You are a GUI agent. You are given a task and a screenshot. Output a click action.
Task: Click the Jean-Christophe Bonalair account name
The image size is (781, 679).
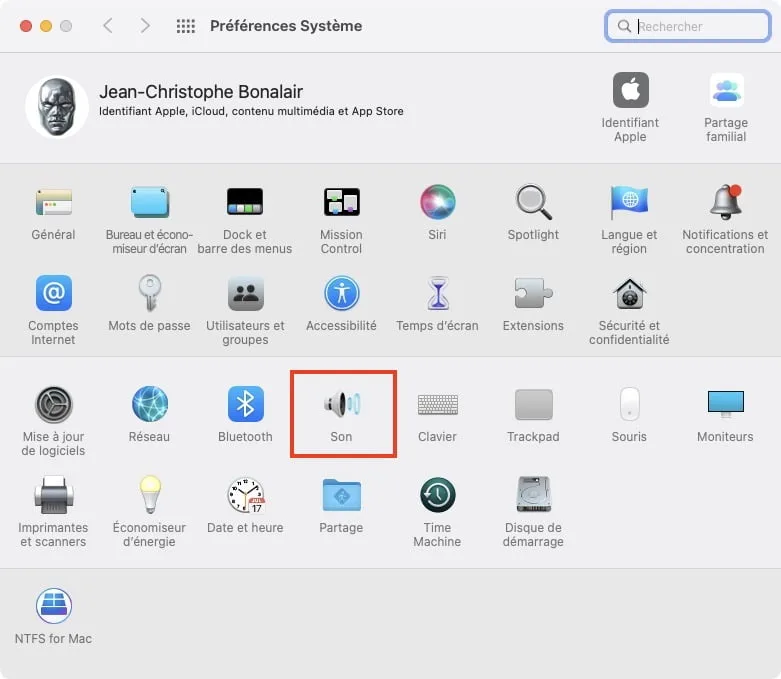click(201, 92)
